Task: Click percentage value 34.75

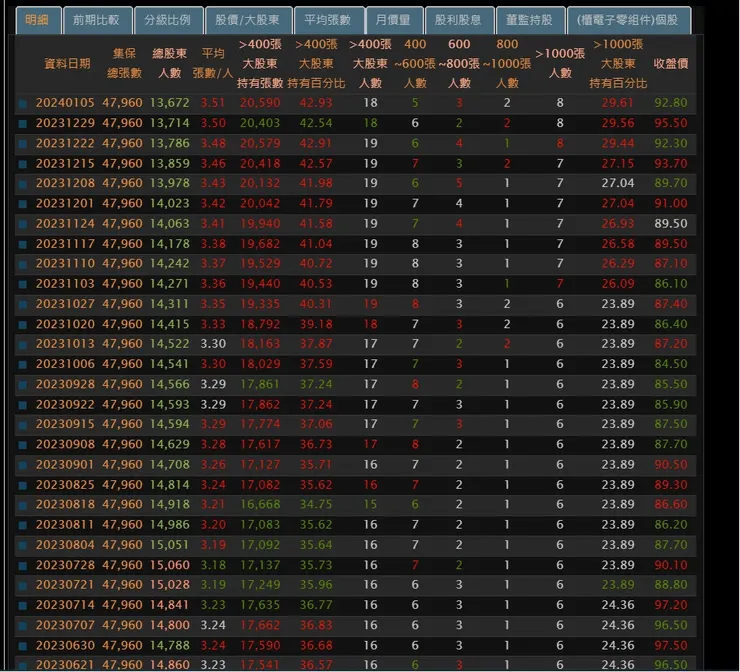Action: click(x=316, y=504)
